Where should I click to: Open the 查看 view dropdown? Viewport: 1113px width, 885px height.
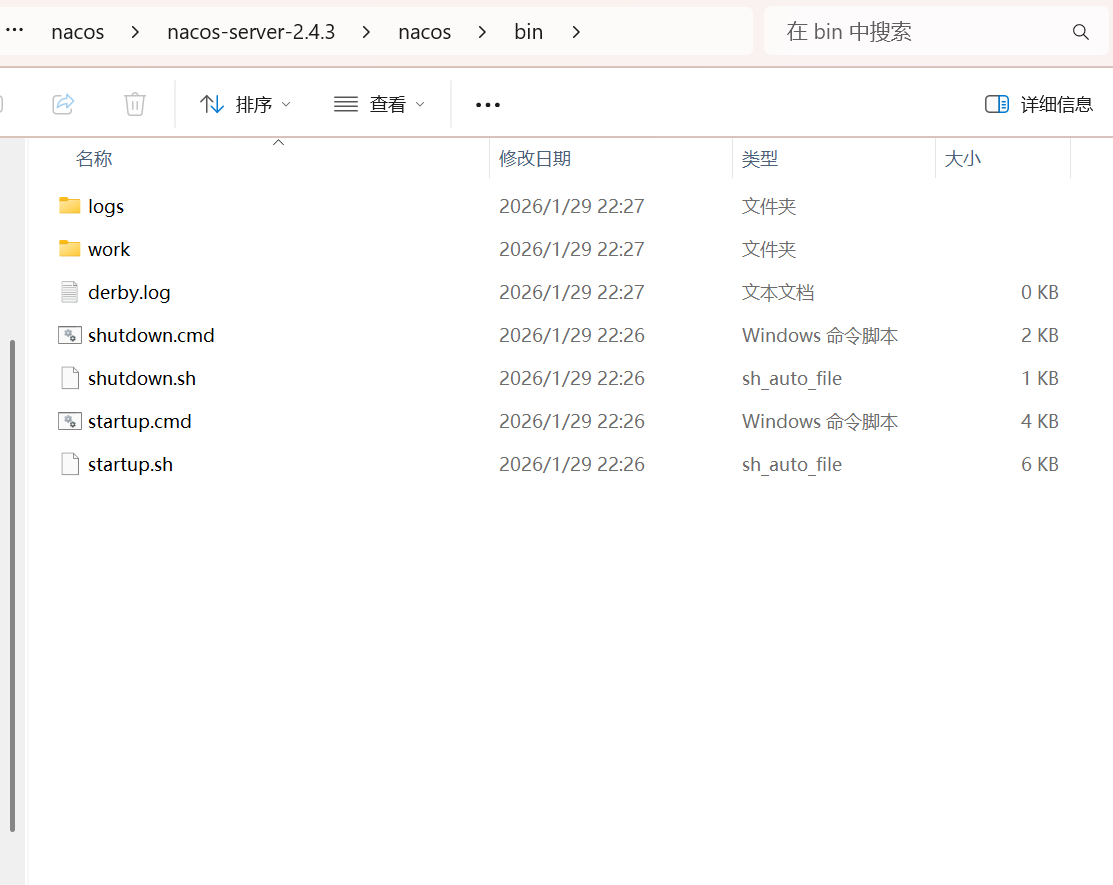pyautogui.click(x=379, y=104)
